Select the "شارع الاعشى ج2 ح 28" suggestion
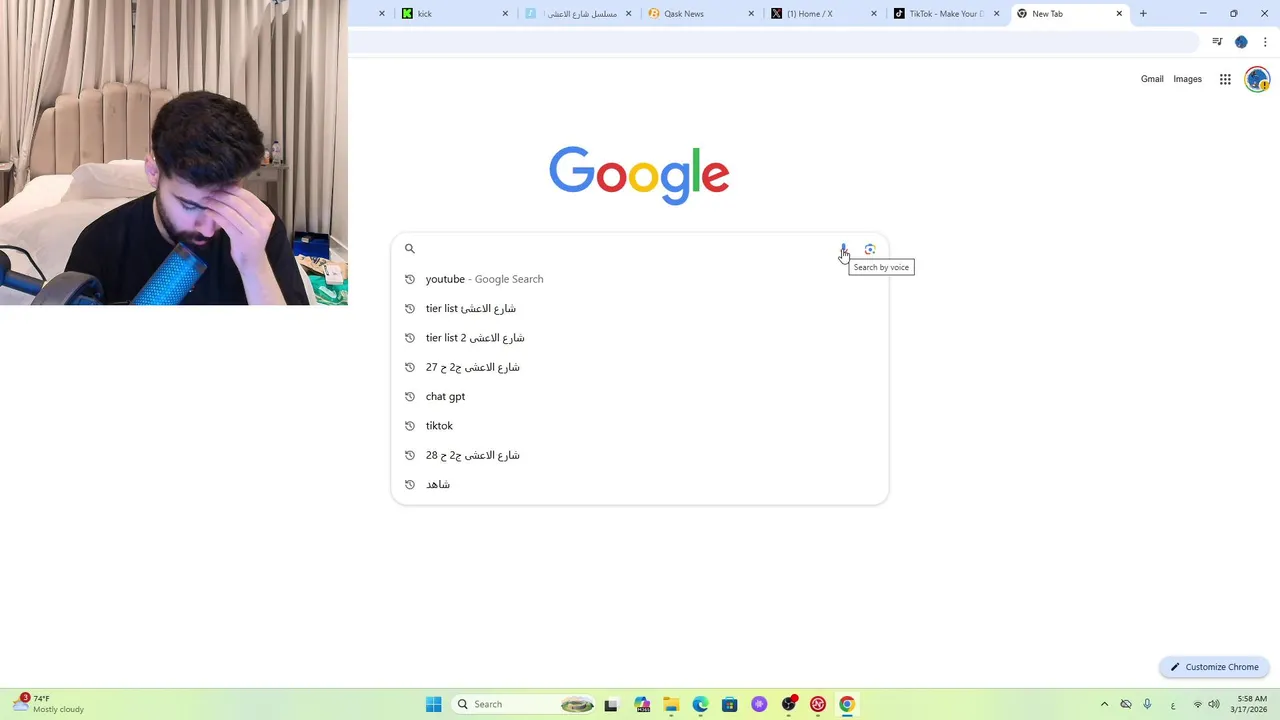 pos(640,455)
